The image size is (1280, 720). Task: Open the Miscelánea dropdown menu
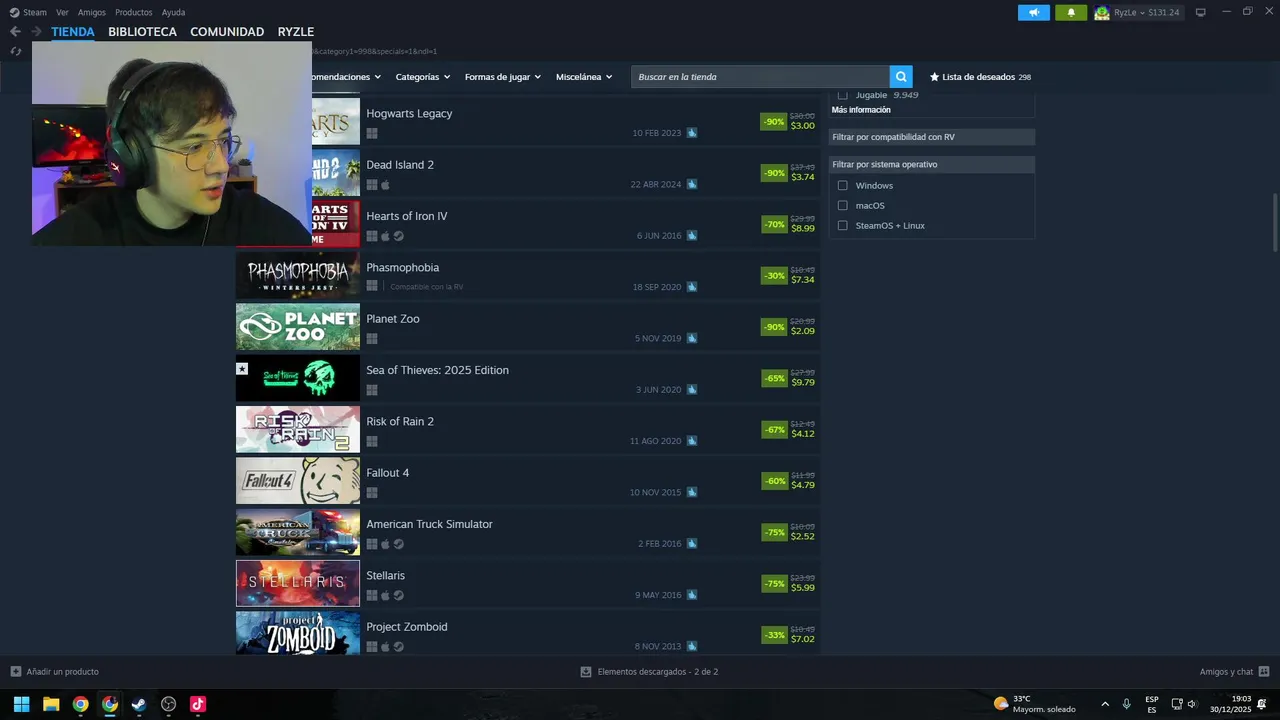[584, 77]
